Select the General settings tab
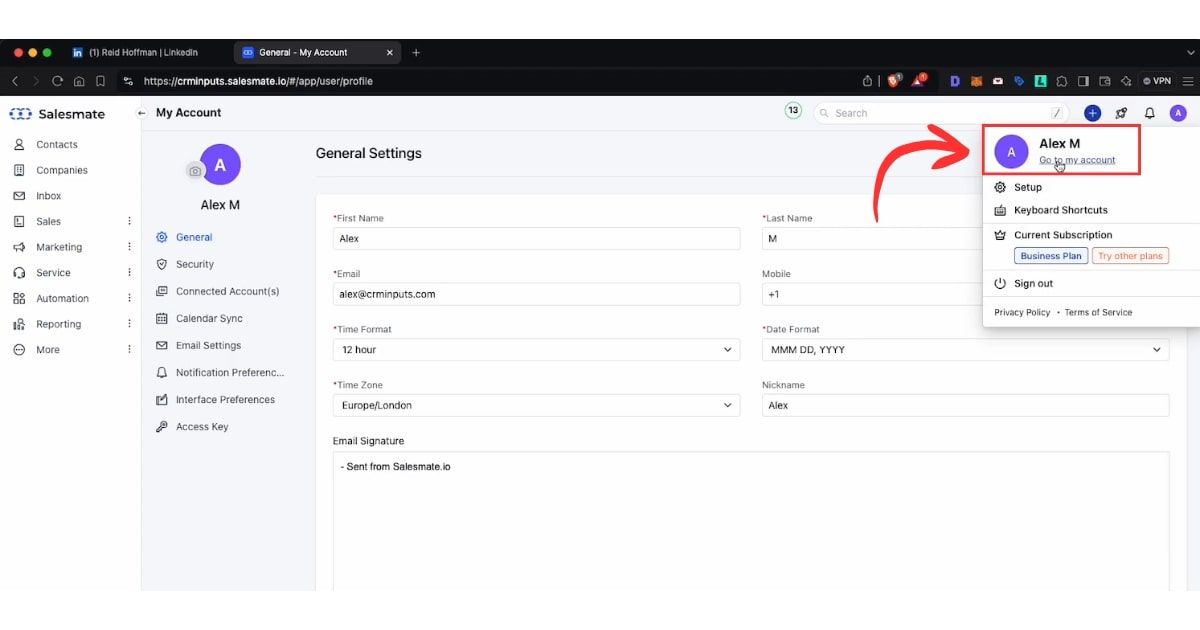Screen dimensions: 1200x630 pos(193,237)
